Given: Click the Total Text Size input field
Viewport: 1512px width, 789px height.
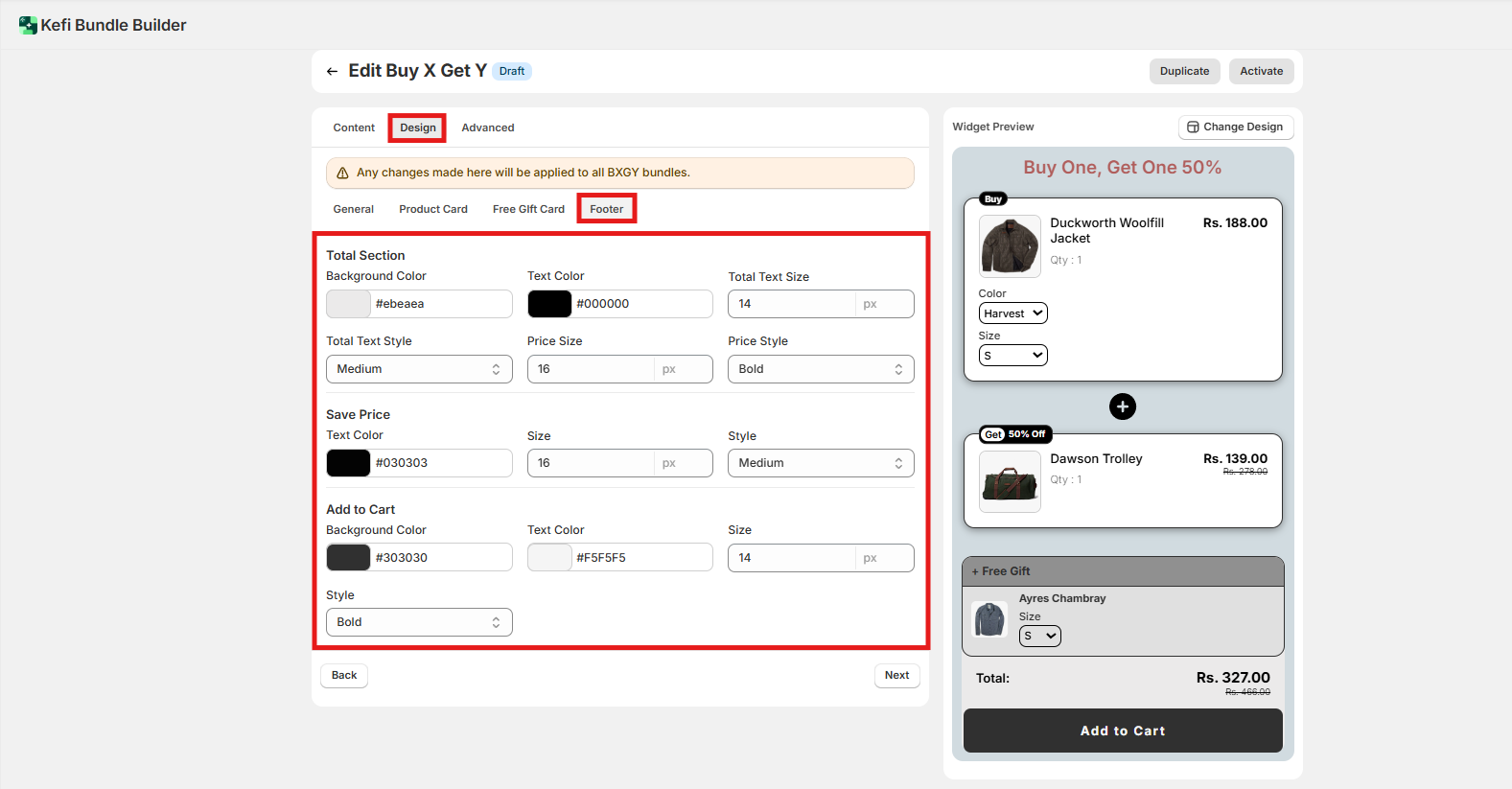Looking at the screenshot, I should pos(791,304).
